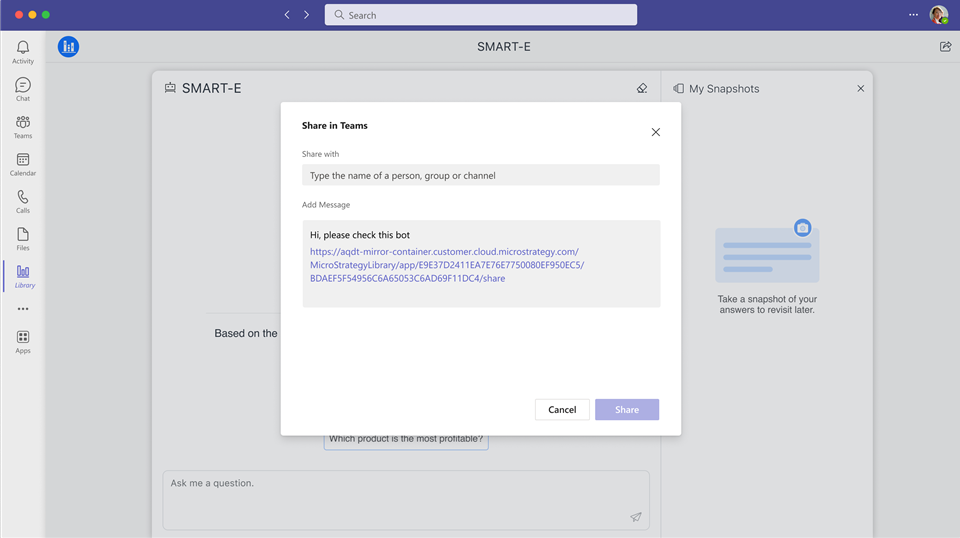Click the pop-out icon at top right

(945, 47)
